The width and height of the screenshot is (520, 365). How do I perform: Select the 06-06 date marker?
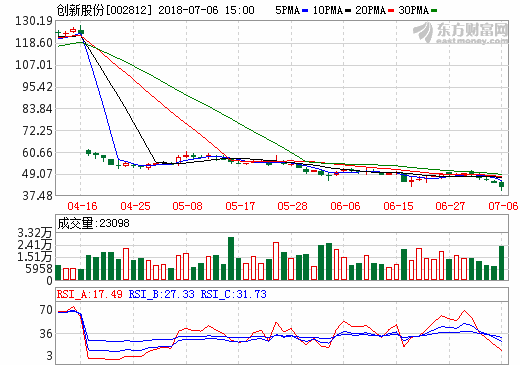tap(345, 206)
